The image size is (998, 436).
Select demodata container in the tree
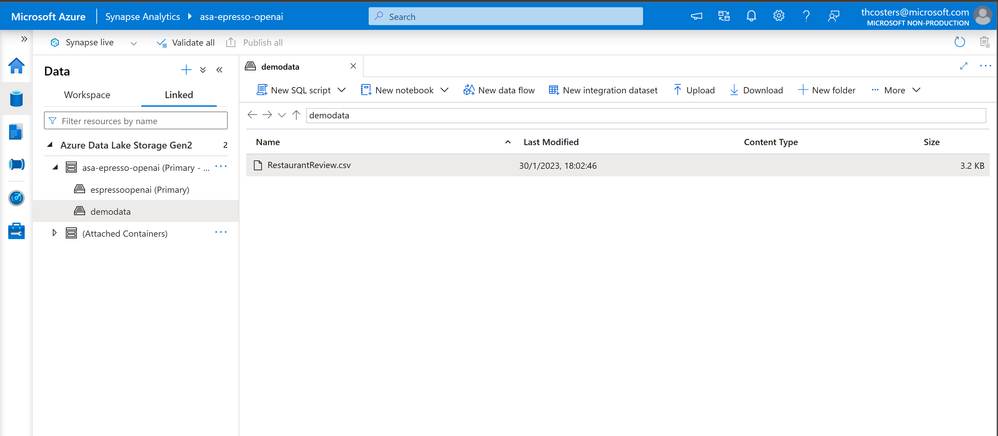coord(111,211)
